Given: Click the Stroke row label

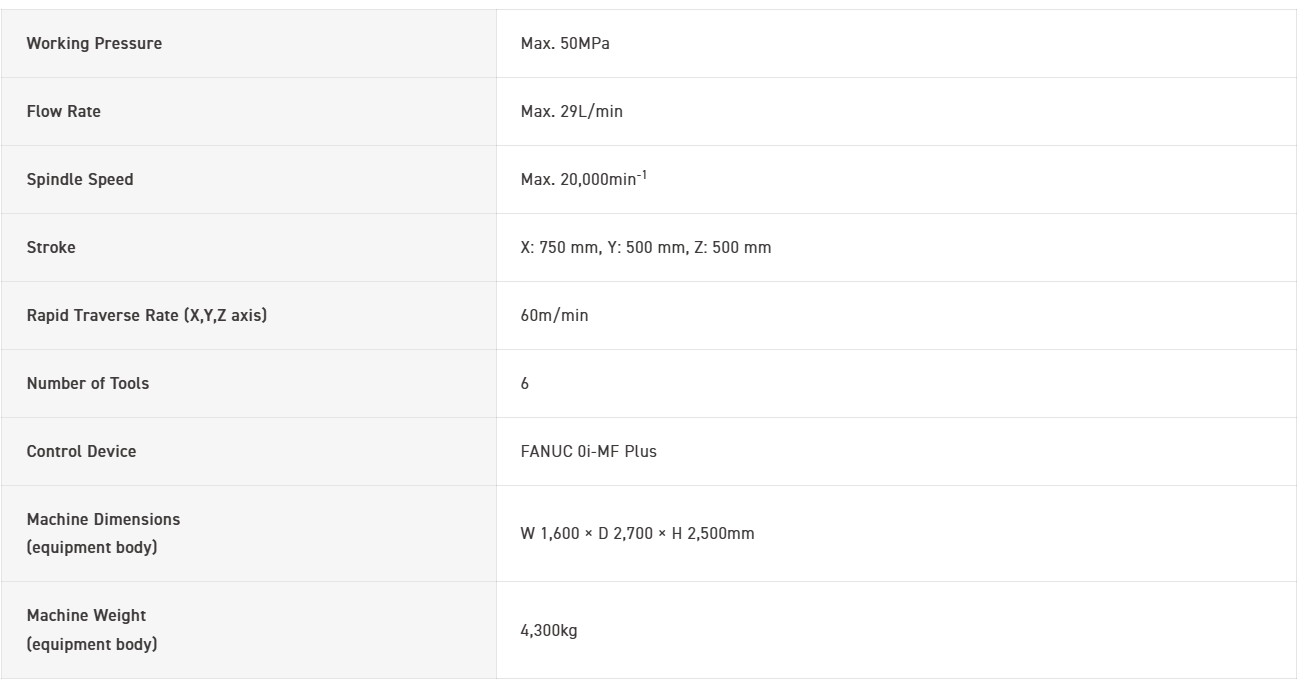Looking at the screenshot, I should (x=51, y=248).
